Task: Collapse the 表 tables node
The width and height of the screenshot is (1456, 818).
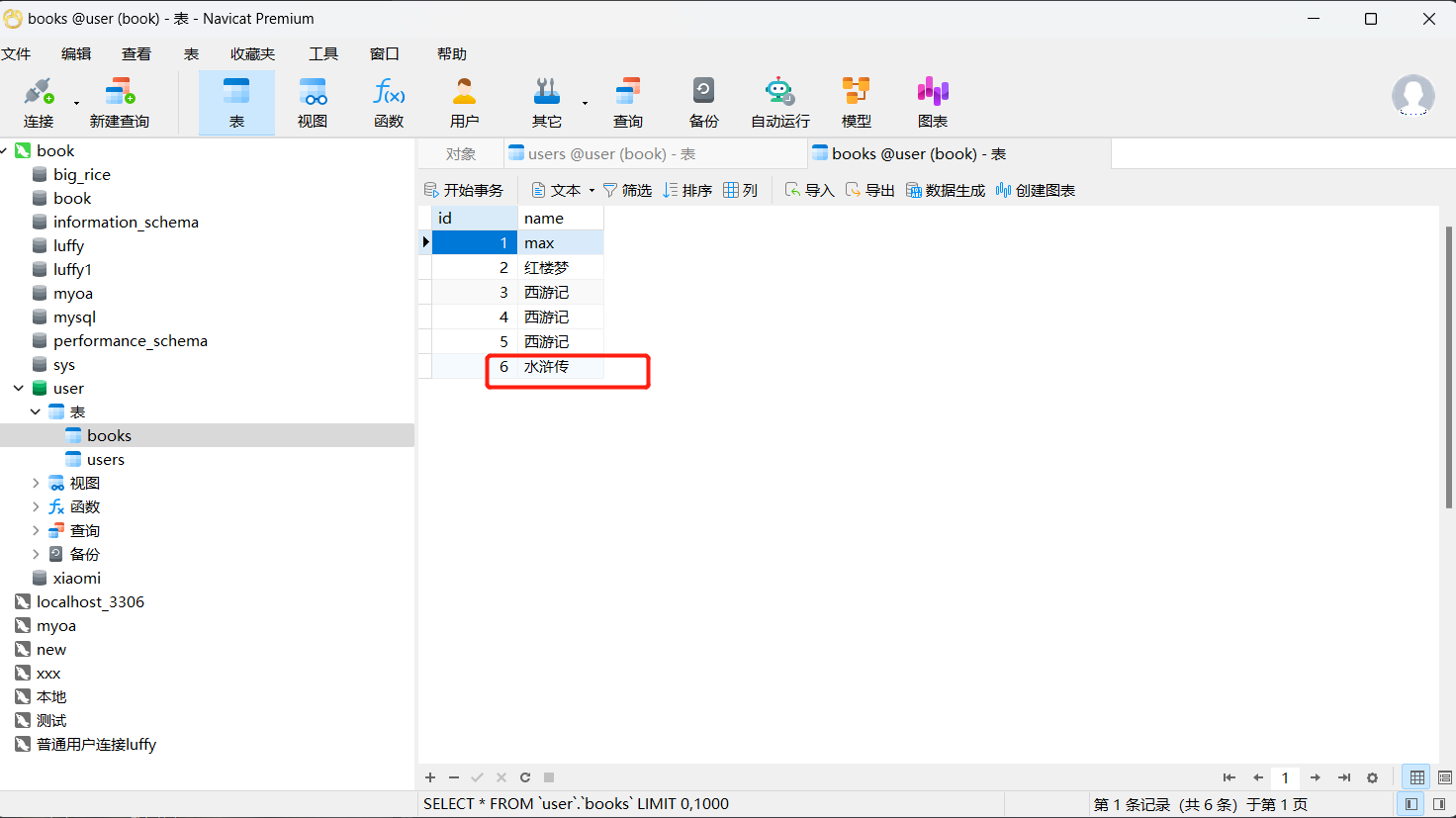Action: pos(36,411)
